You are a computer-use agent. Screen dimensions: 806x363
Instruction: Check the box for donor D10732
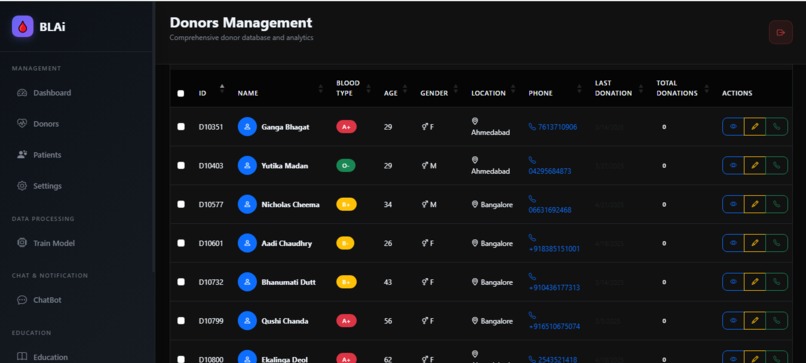(181, 282)
